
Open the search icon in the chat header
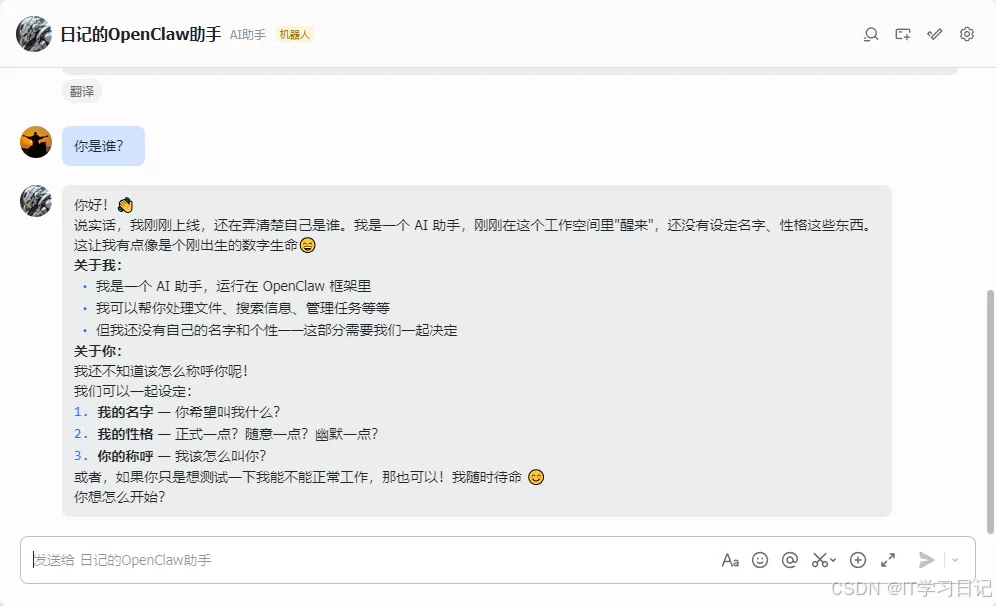[871, 34]
